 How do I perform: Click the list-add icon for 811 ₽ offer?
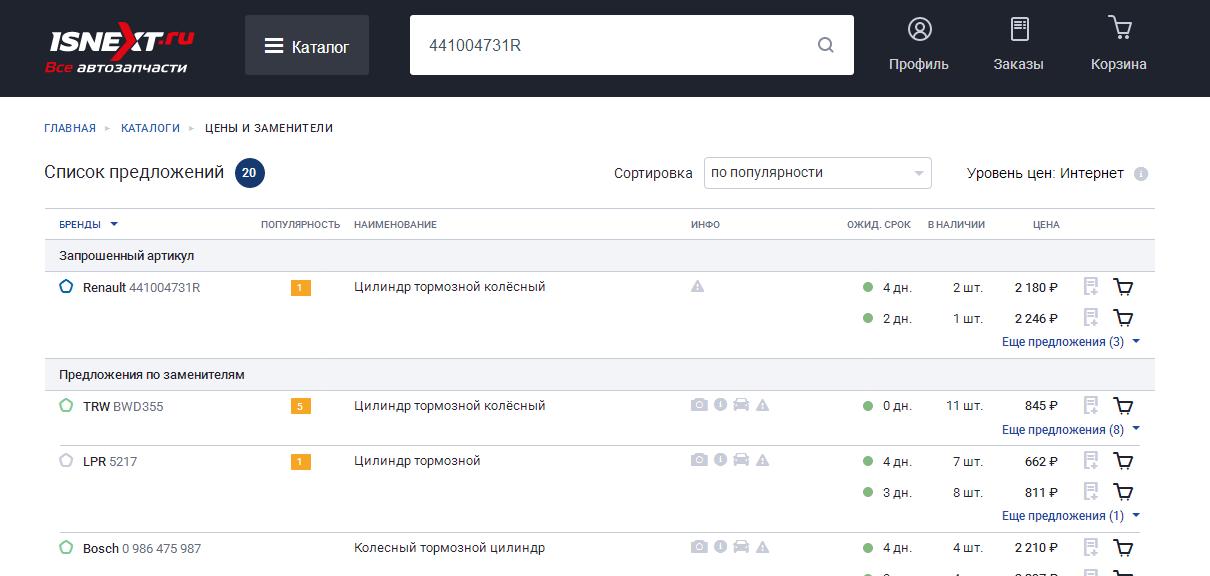1091,492
